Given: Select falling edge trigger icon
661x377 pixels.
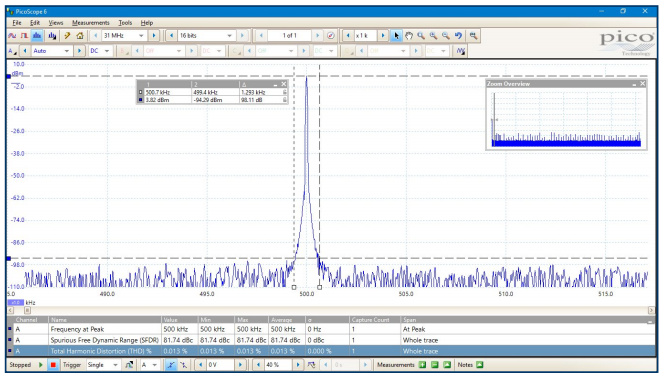Looking at the screenshot, I should 184,365.
